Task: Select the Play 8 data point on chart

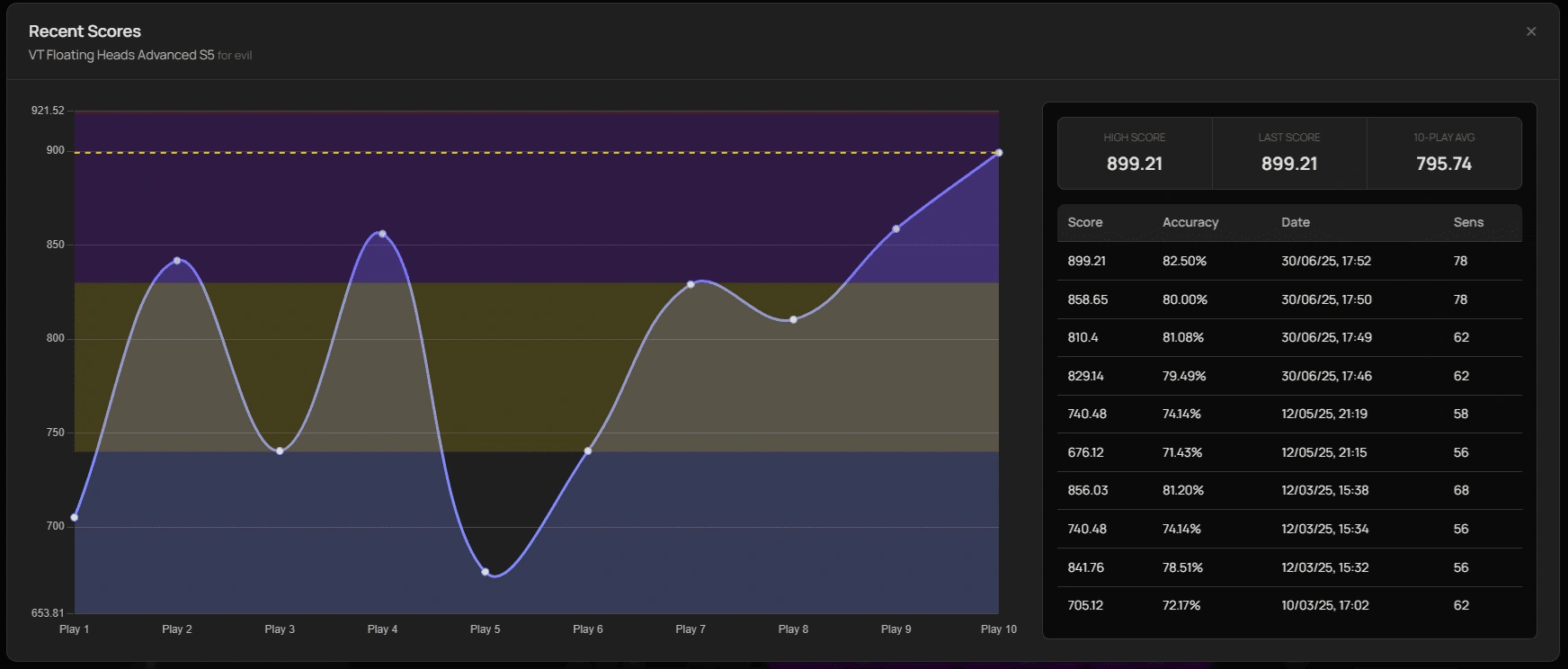Action: tap(793, 319)
